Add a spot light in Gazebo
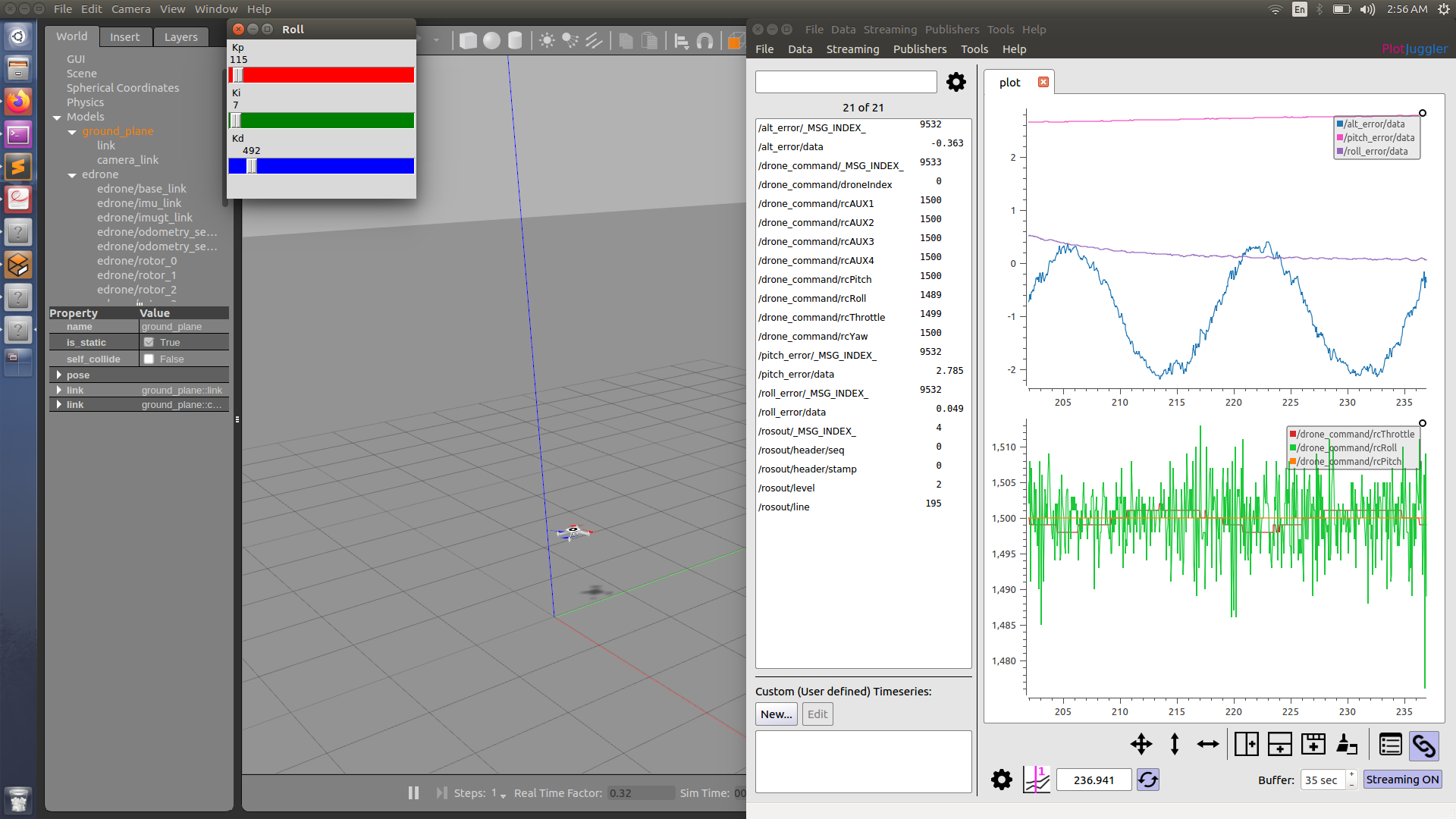This screenshot has height=819, width=1456. coord(570,41)
